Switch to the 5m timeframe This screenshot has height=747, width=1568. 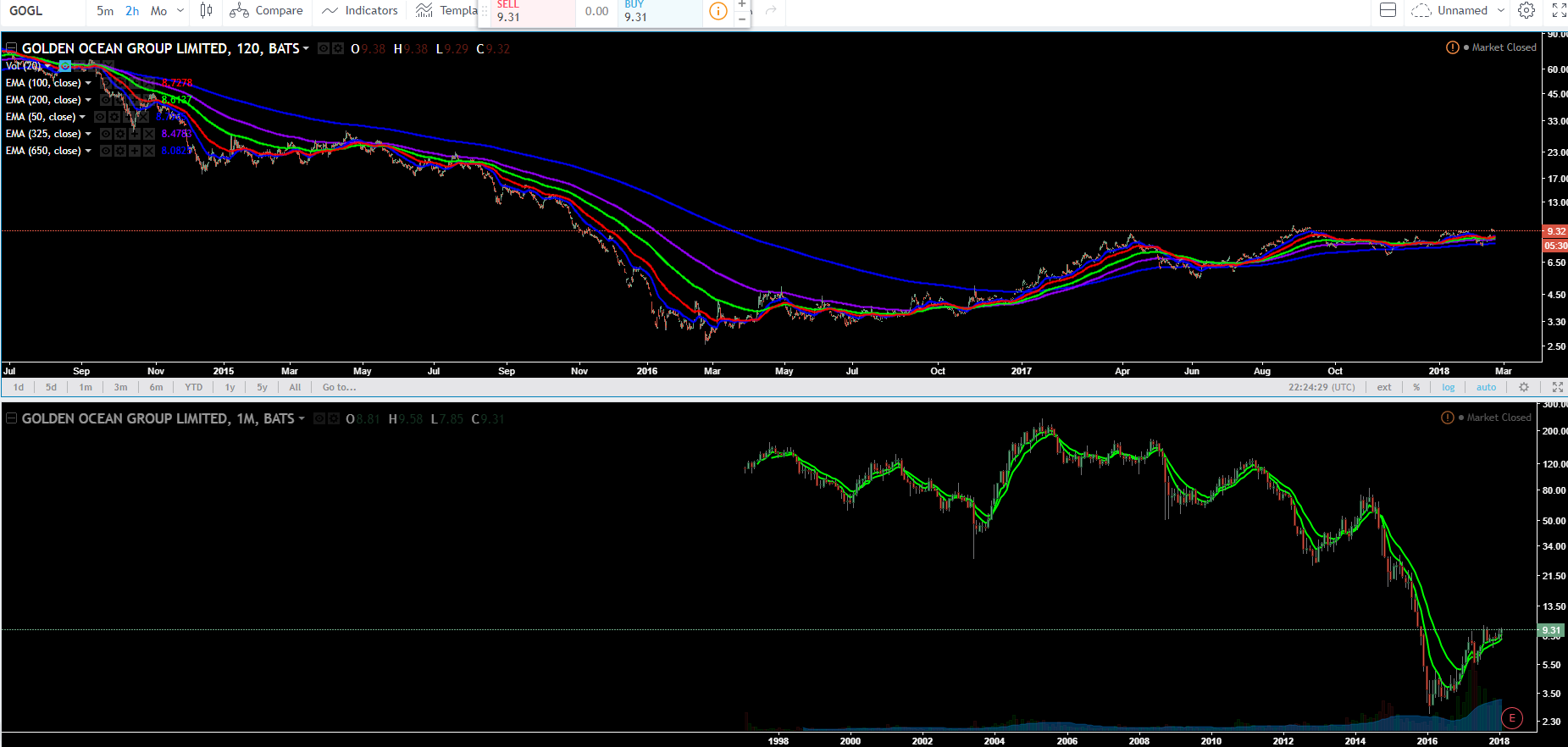[105, 11]
